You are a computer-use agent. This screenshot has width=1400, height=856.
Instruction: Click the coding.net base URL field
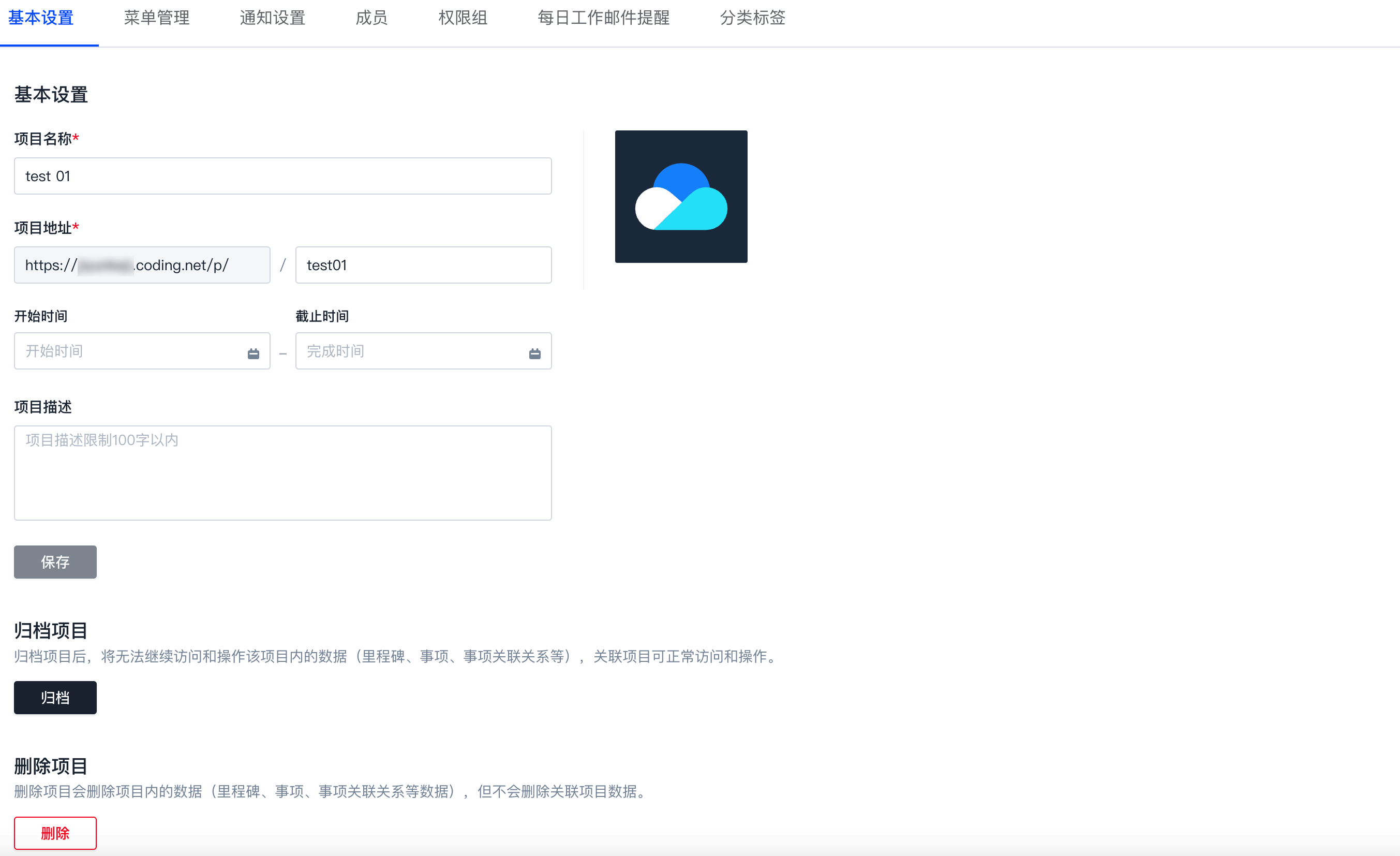[142, 265]
